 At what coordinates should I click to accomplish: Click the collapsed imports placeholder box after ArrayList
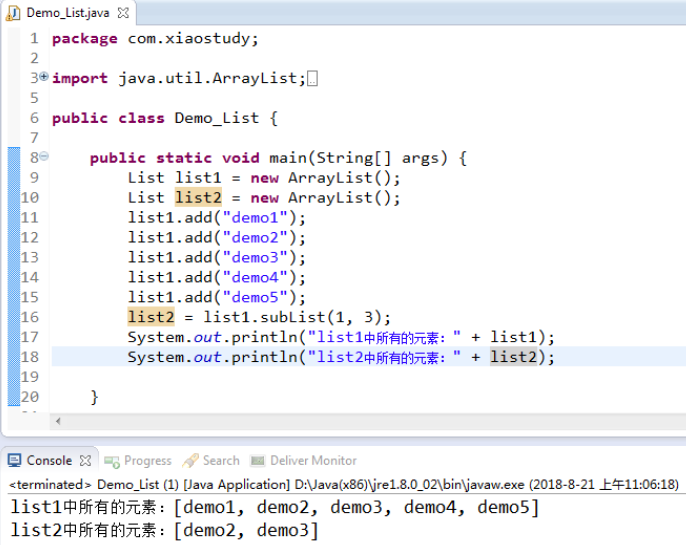pos(313,78)
